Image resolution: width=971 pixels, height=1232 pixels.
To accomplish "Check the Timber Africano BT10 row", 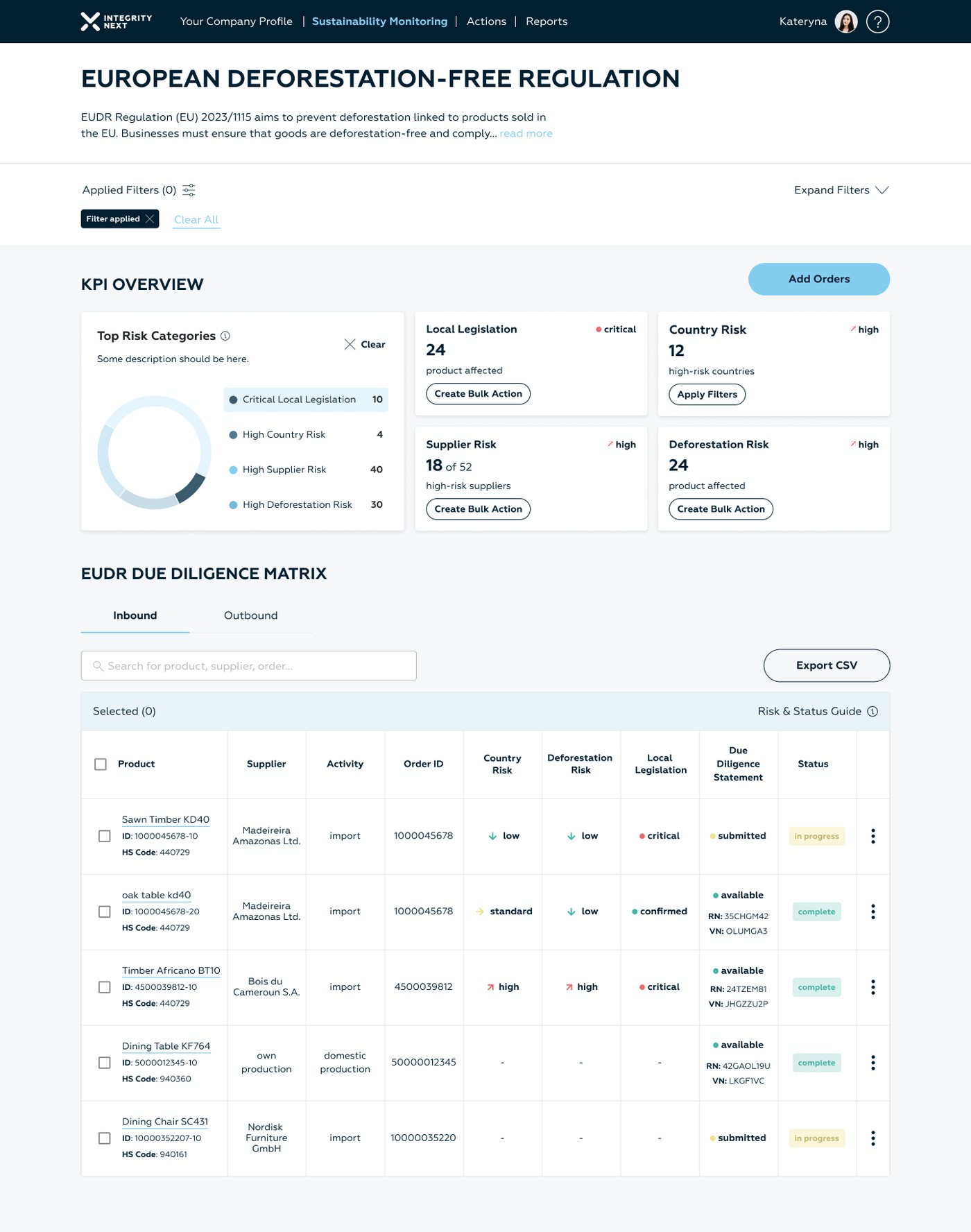I will (x=105, y=987).
